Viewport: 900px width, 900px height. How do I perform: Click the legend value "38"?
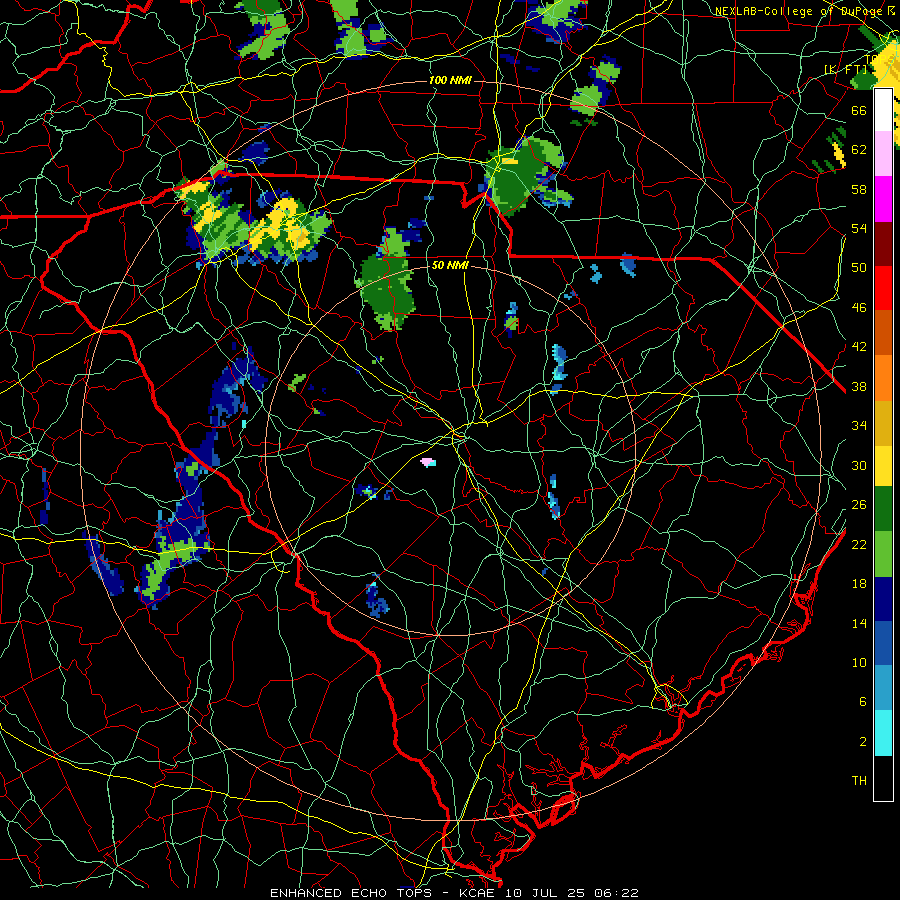[x=859, y=386]
